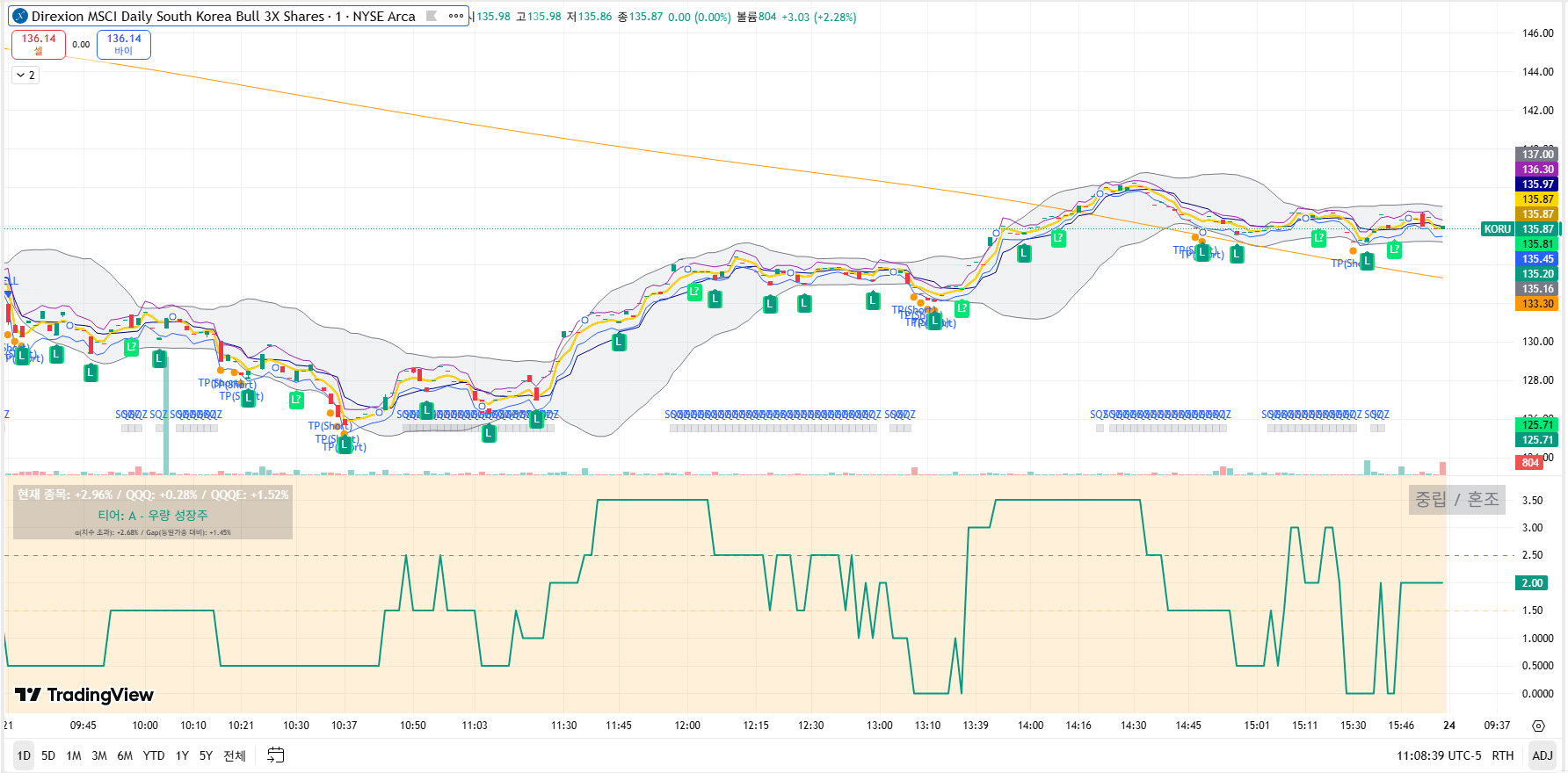Select the 1D time range
Screen dimensions: 1568x773
24,755
